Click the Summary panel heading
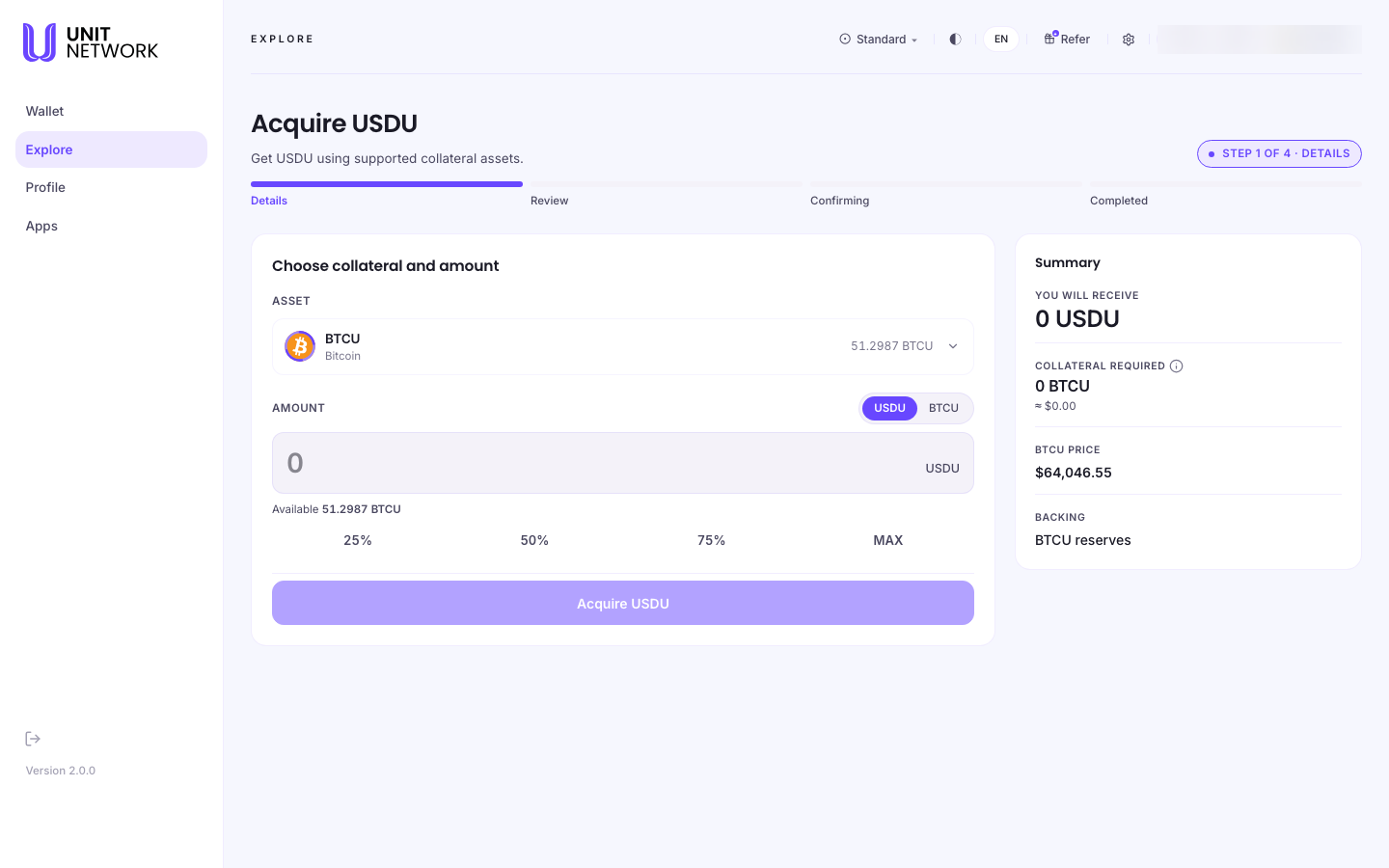The height and width of the screenshot is (868, 1389). (x=1068, y=262)
